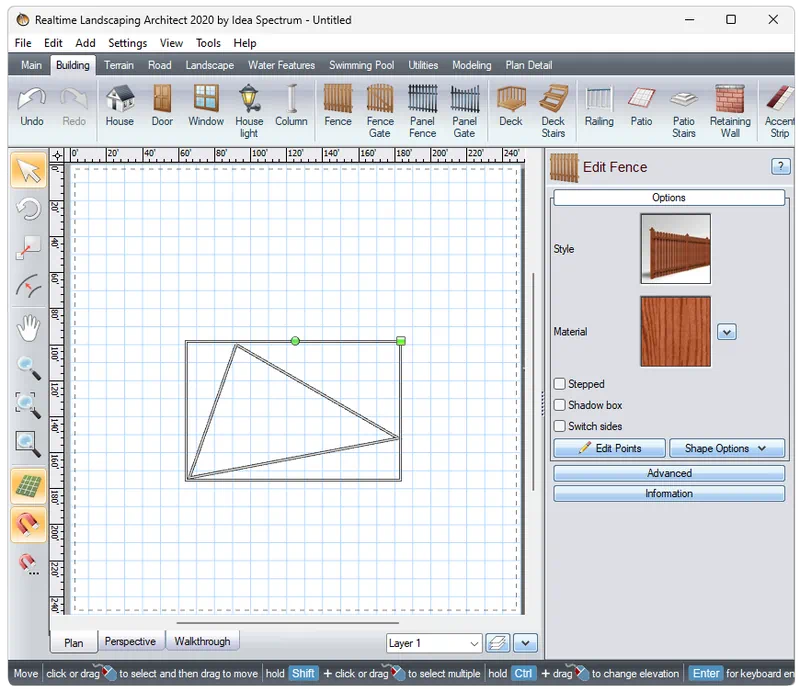Click the rotate tool in left sidebar
800x692 pixels.
(29, 209)
